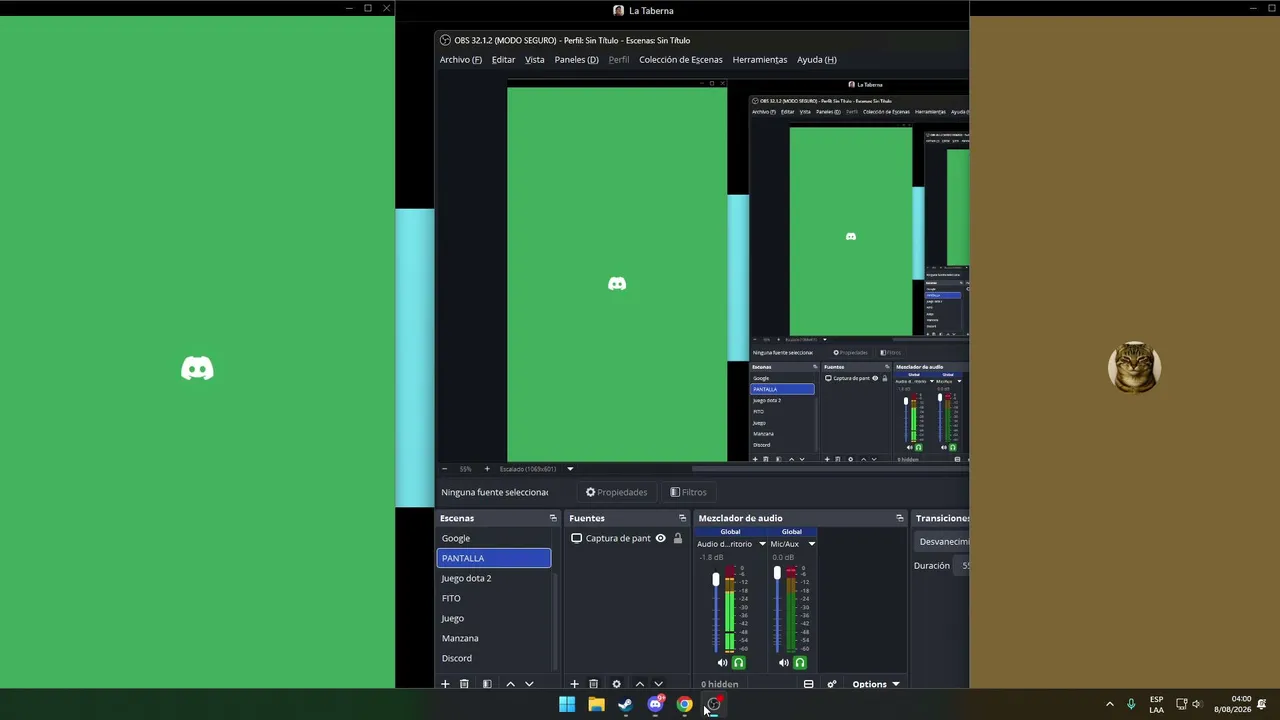Image resolution: width=1280 pixels, height=720 pixels.
Task: Select the FITO scene
Action: click(494, 598)
